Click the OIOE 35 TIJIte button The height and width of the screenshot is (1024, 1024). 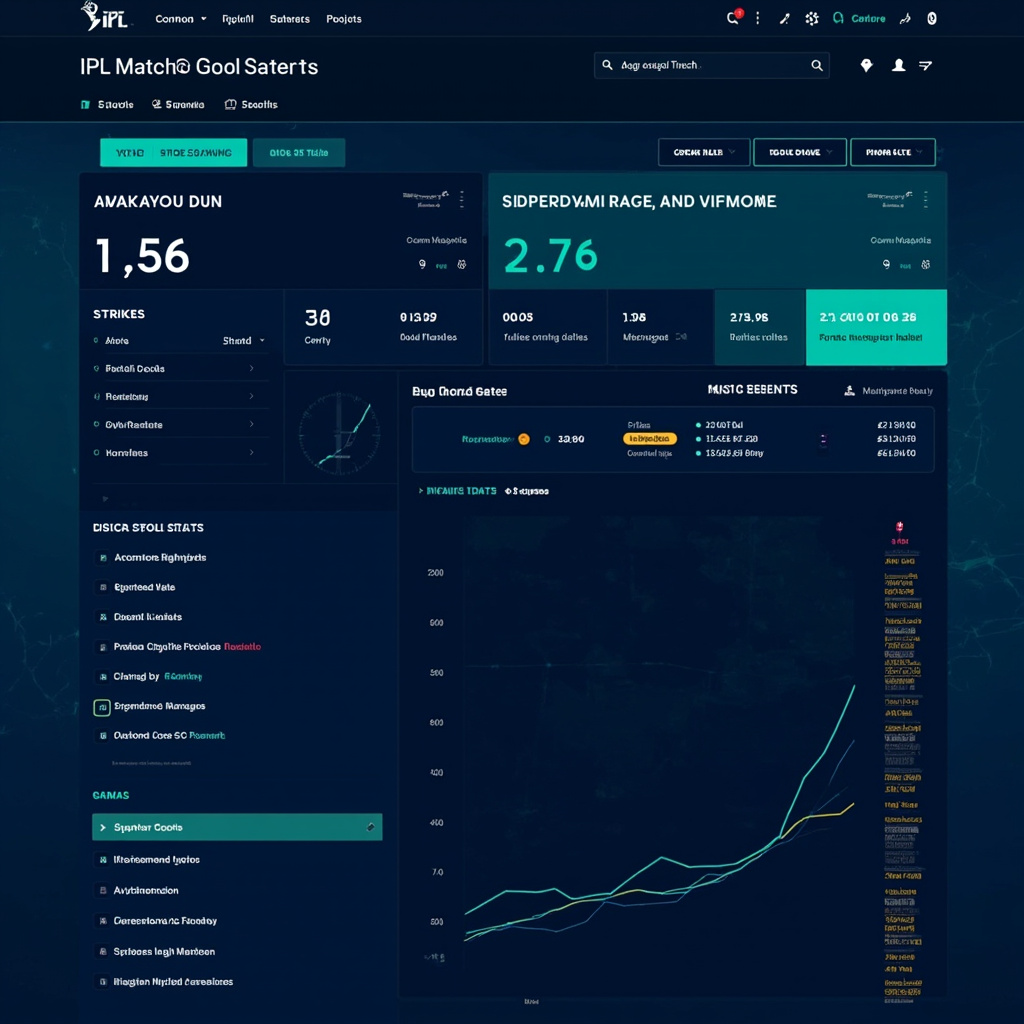pyautogui.click(x=299, y=152)
